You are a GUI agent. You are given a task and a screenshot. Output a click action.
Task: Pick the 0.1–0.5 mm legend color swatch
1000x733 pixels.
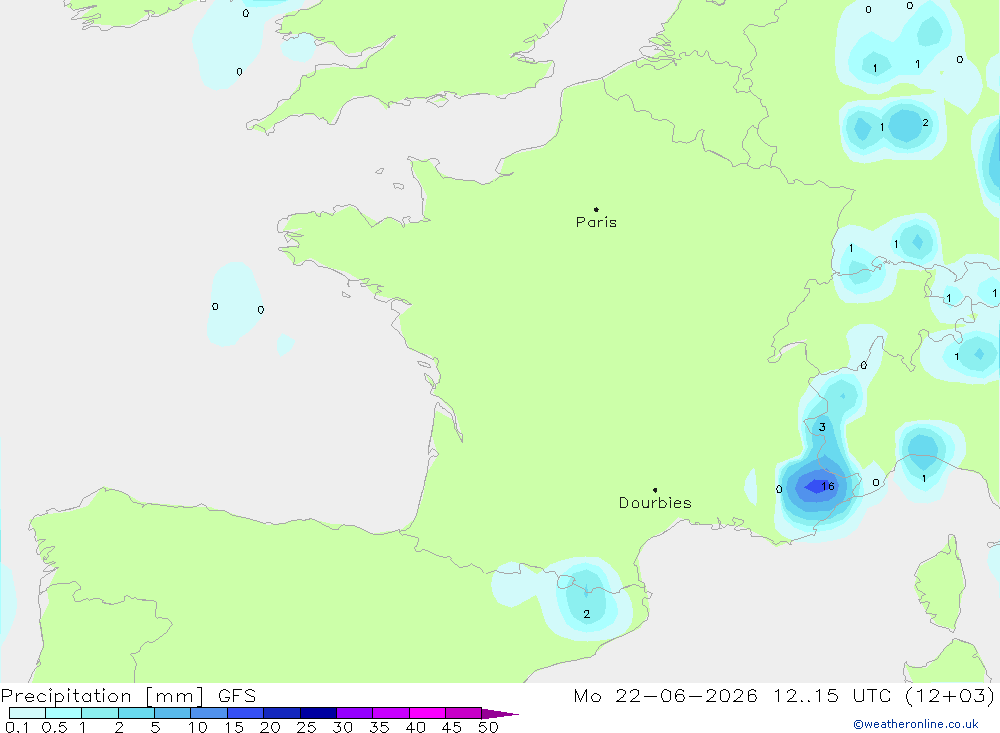27,713
